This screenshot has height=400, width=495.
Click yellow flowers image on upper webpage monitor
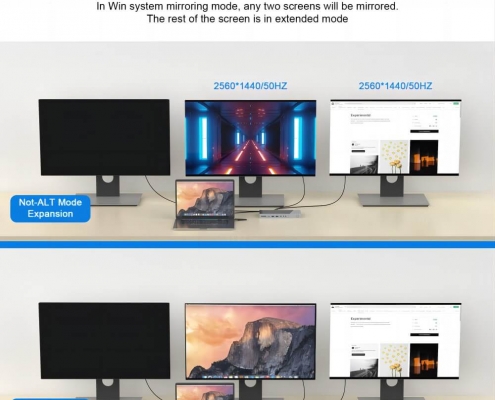pyautogui.click(x=394, y=156)
